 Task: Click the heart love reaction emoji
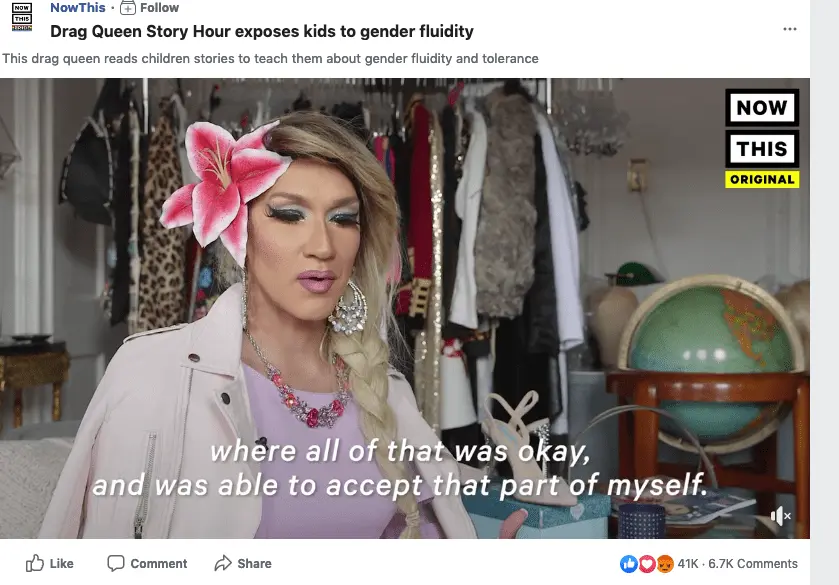click(x=647, y=564)
